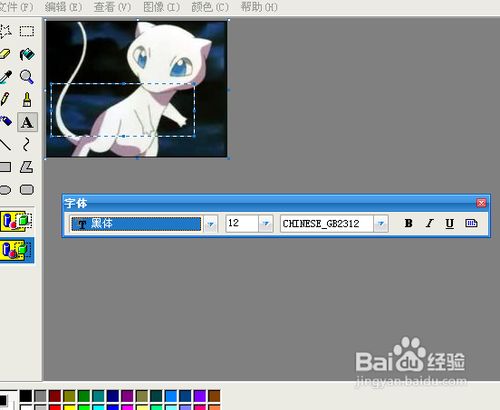Toggle Italic in the font toolbar
This screenshot has width=500, height=410.
coord(429,223)
